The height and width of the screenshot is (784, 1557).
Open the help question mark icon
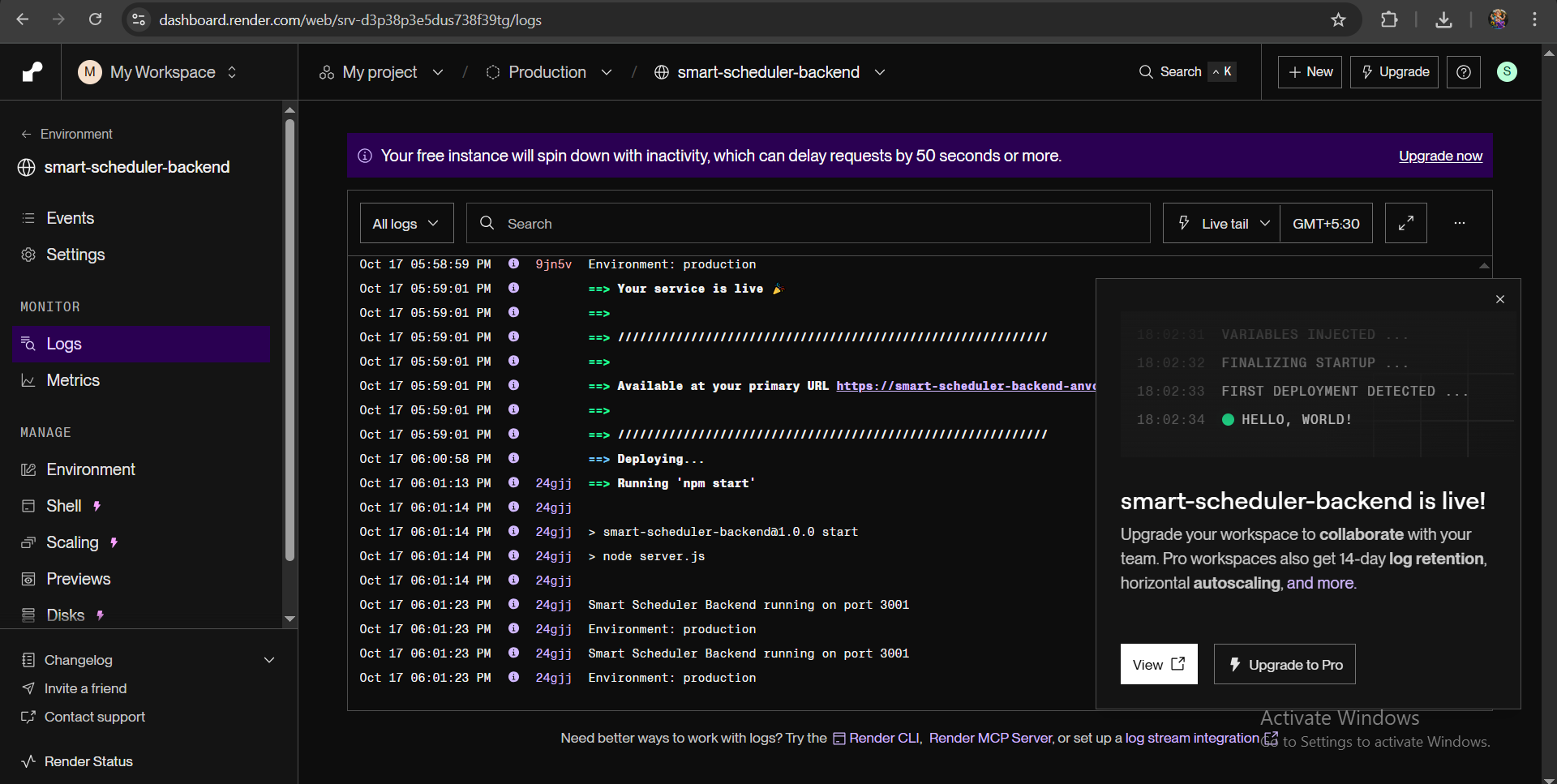[1464, 72]
